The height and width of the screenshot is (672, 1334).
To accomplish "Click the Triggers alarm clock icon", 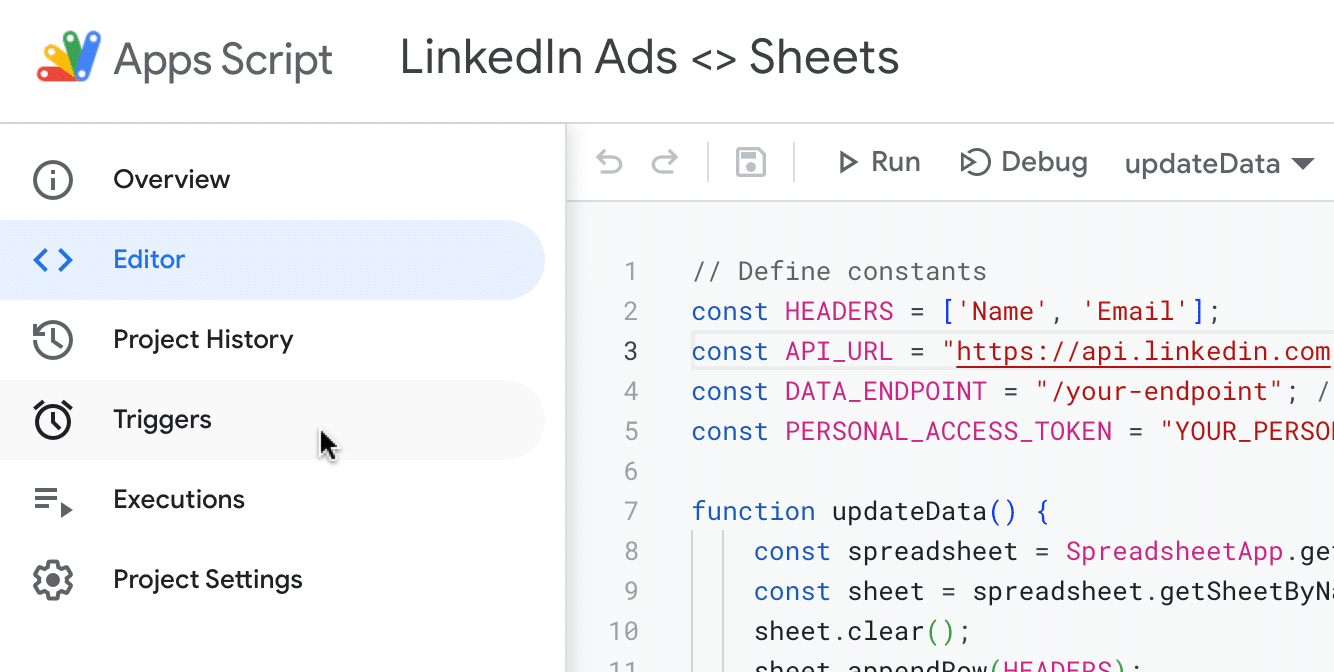I will 53,420.
